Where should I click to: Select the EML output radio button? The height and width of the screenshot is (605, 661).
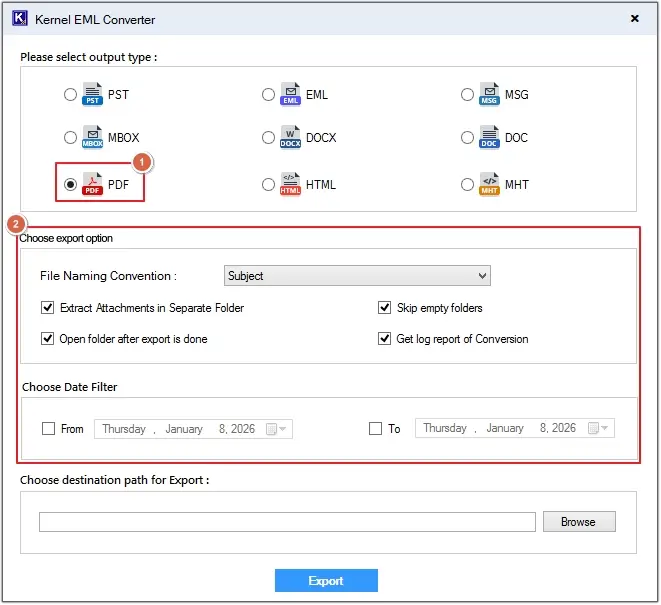click(x=268, y=94)
